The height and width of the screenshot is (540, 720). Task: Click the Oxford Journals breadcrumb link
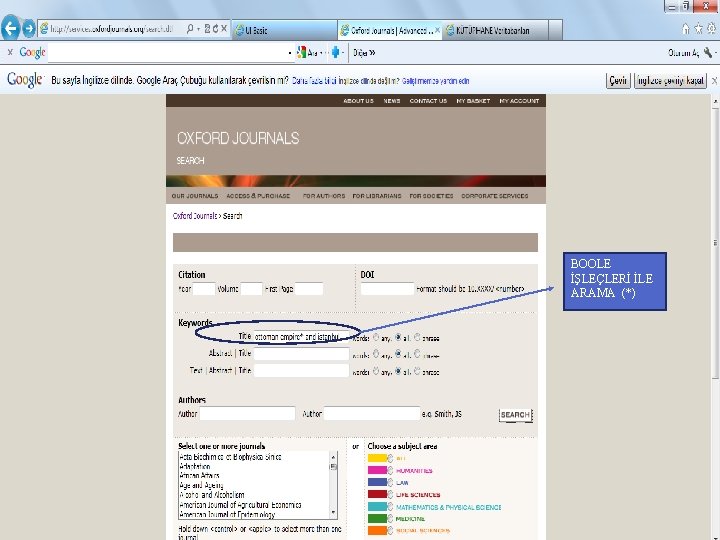click(195, 216)
